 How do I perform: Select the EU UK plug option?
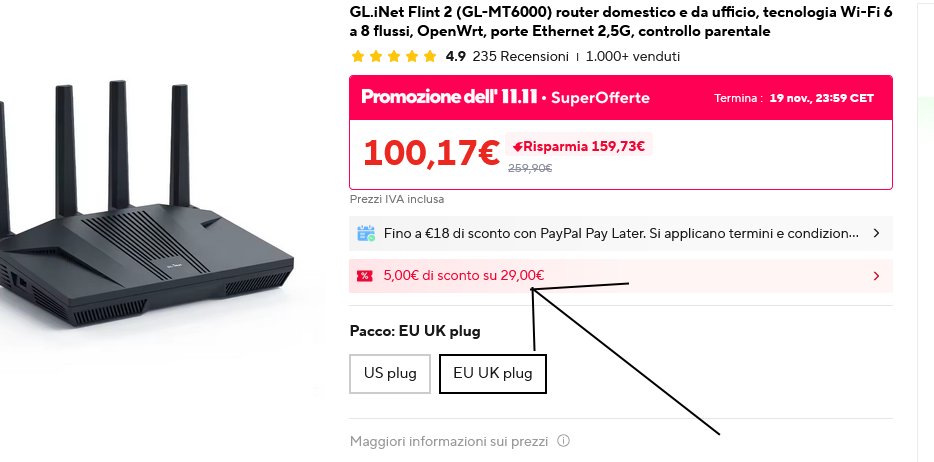pos(493,374)
